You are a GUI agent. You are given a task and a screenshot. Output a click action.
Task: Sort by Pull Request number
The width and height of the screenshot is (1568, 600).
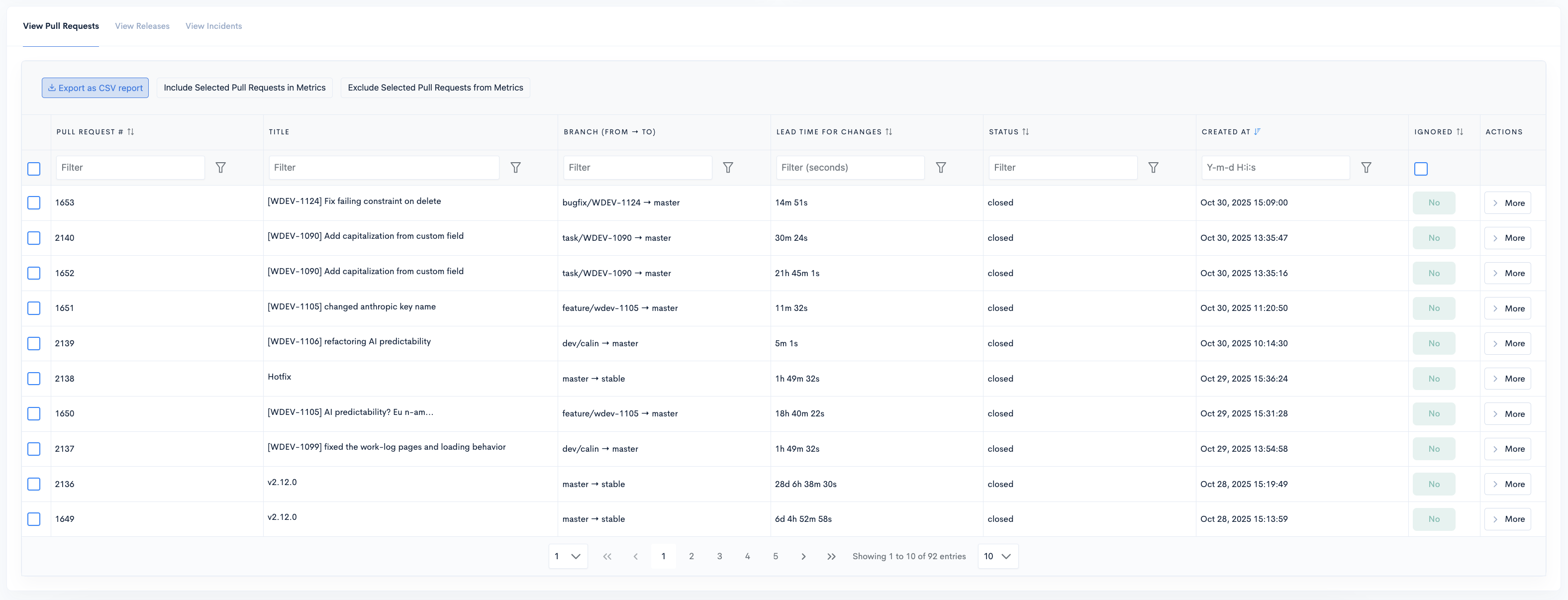131,132
